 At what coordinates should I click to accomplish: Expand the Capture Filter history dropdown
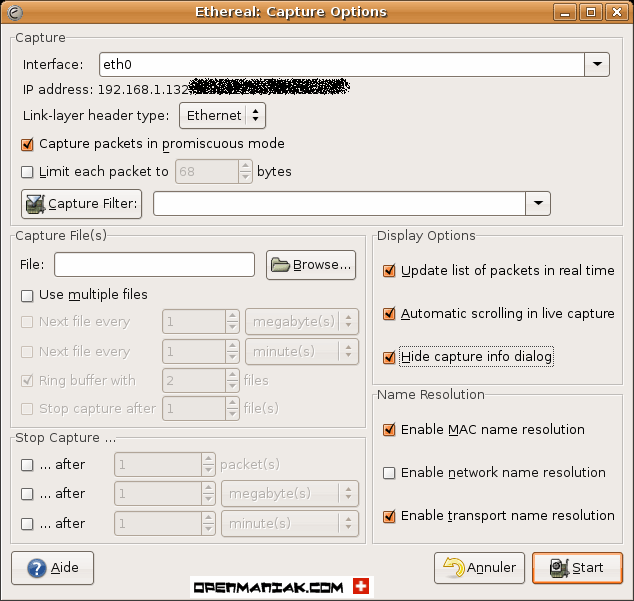[x=538, y=203]
